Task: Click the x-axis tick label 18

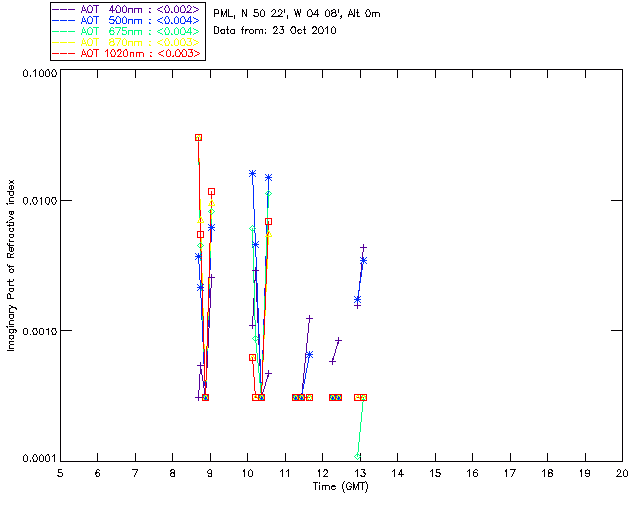Action: coord(547,473)
